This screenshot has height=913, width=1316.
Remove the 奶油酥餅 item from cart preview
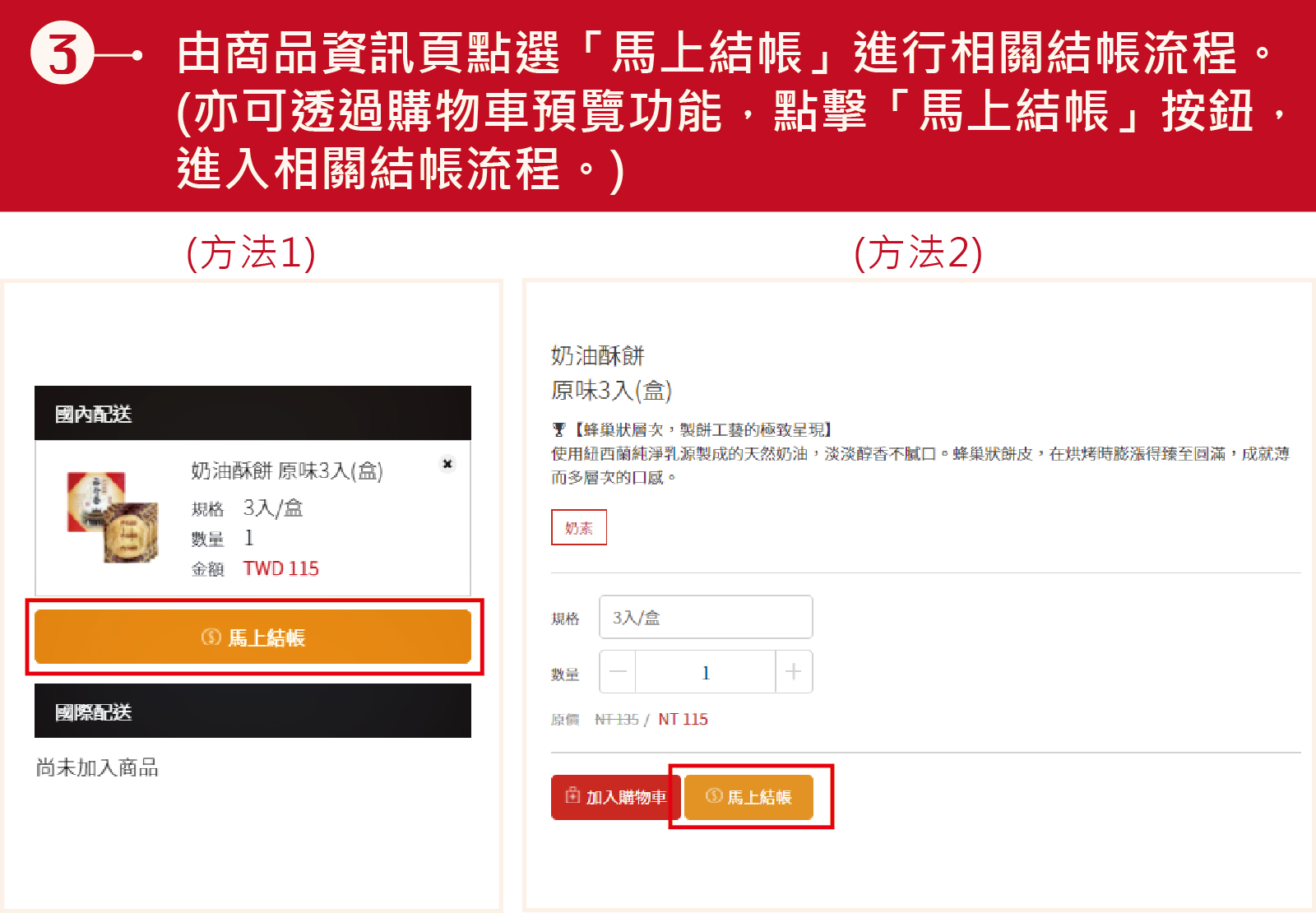click(x=447, y=464)
